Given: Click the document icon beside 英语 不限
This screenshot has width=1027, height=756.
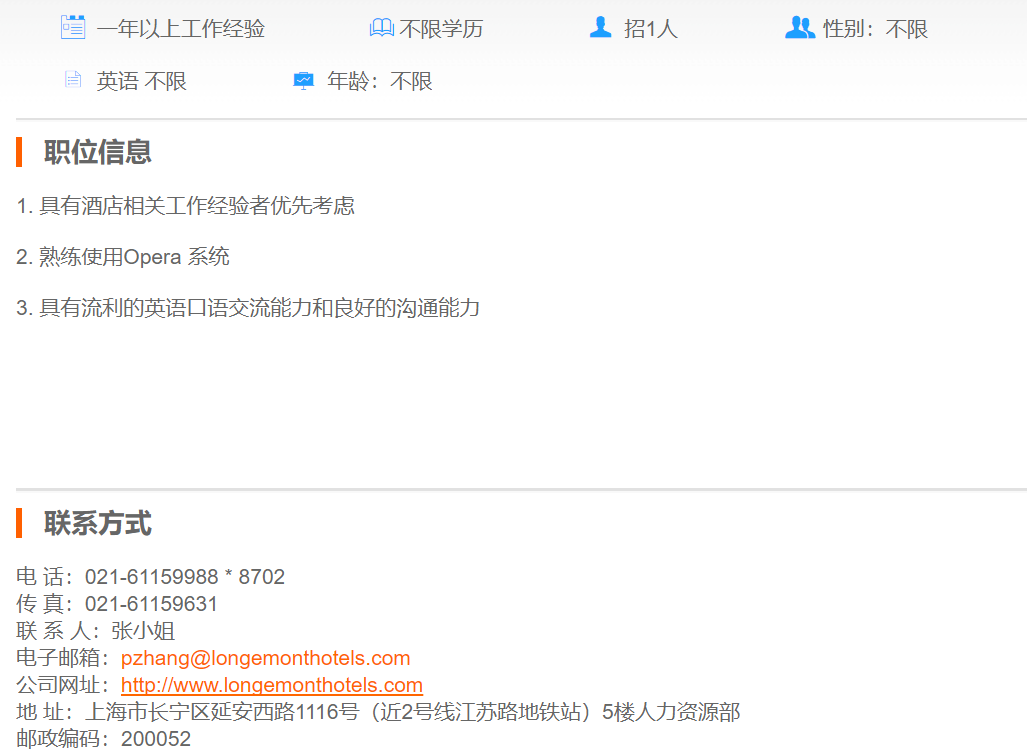Looking at the screenshot, I should (73, 80).
